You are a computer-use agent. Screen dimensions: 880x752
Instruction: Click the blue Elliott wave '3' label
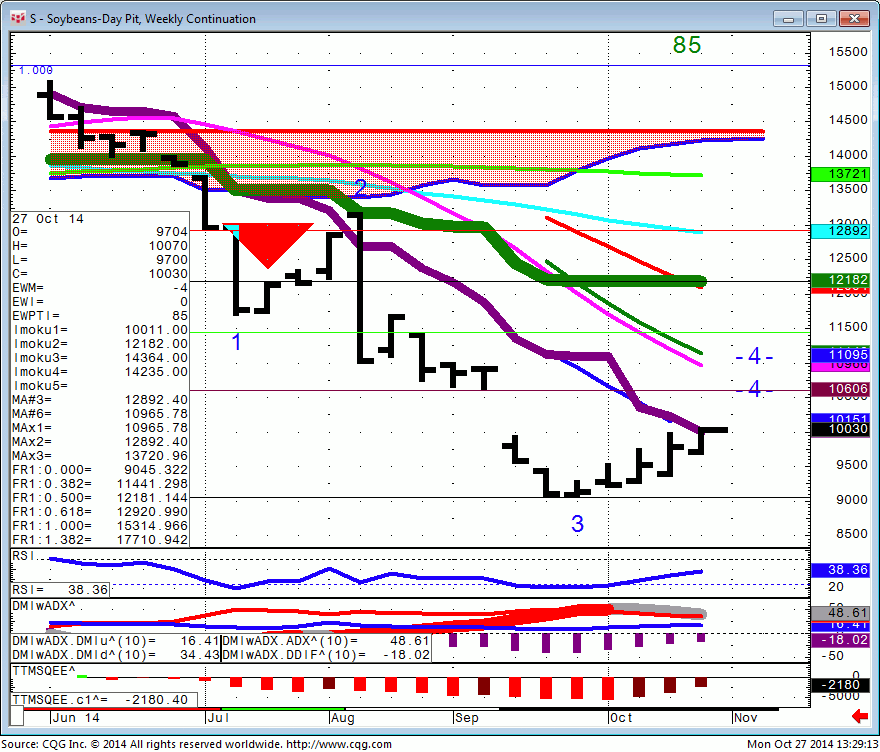click(578, 524)
